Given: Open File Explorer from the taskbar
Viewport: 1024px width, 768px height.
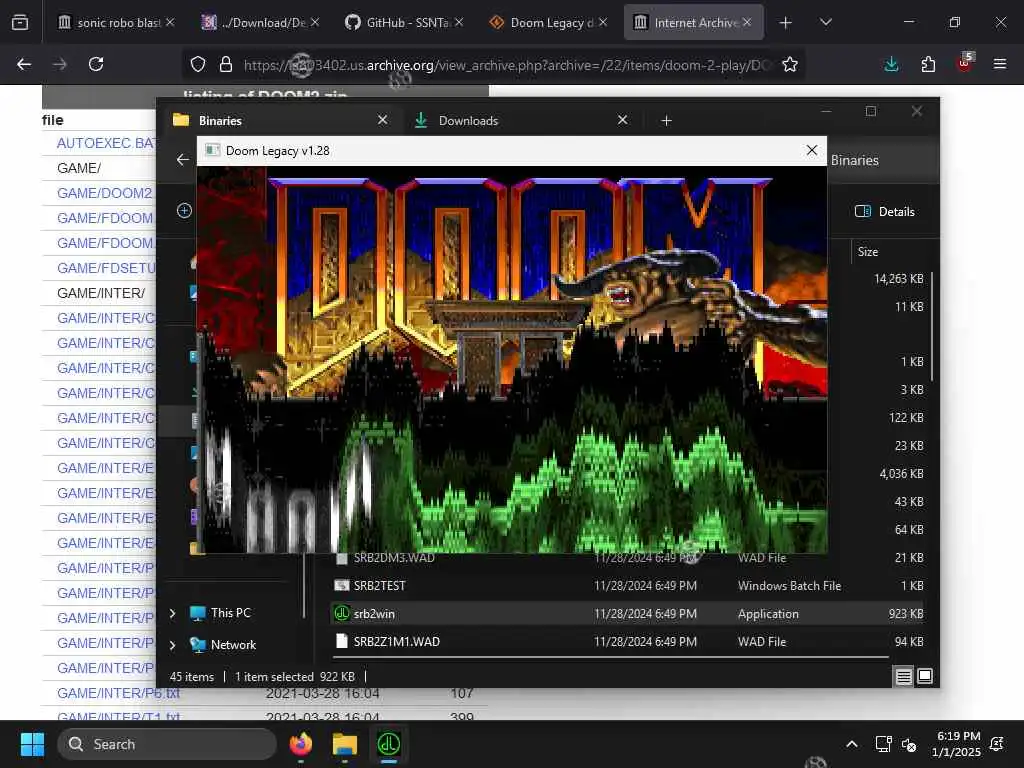Looking at the screenshot, I should point(344,744).
